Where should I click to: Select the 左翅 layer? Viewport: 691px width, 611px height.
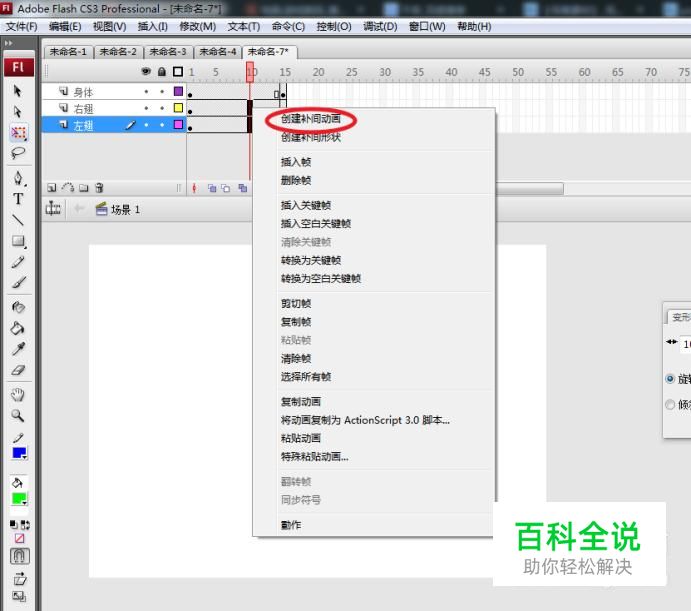pos(83,125)
